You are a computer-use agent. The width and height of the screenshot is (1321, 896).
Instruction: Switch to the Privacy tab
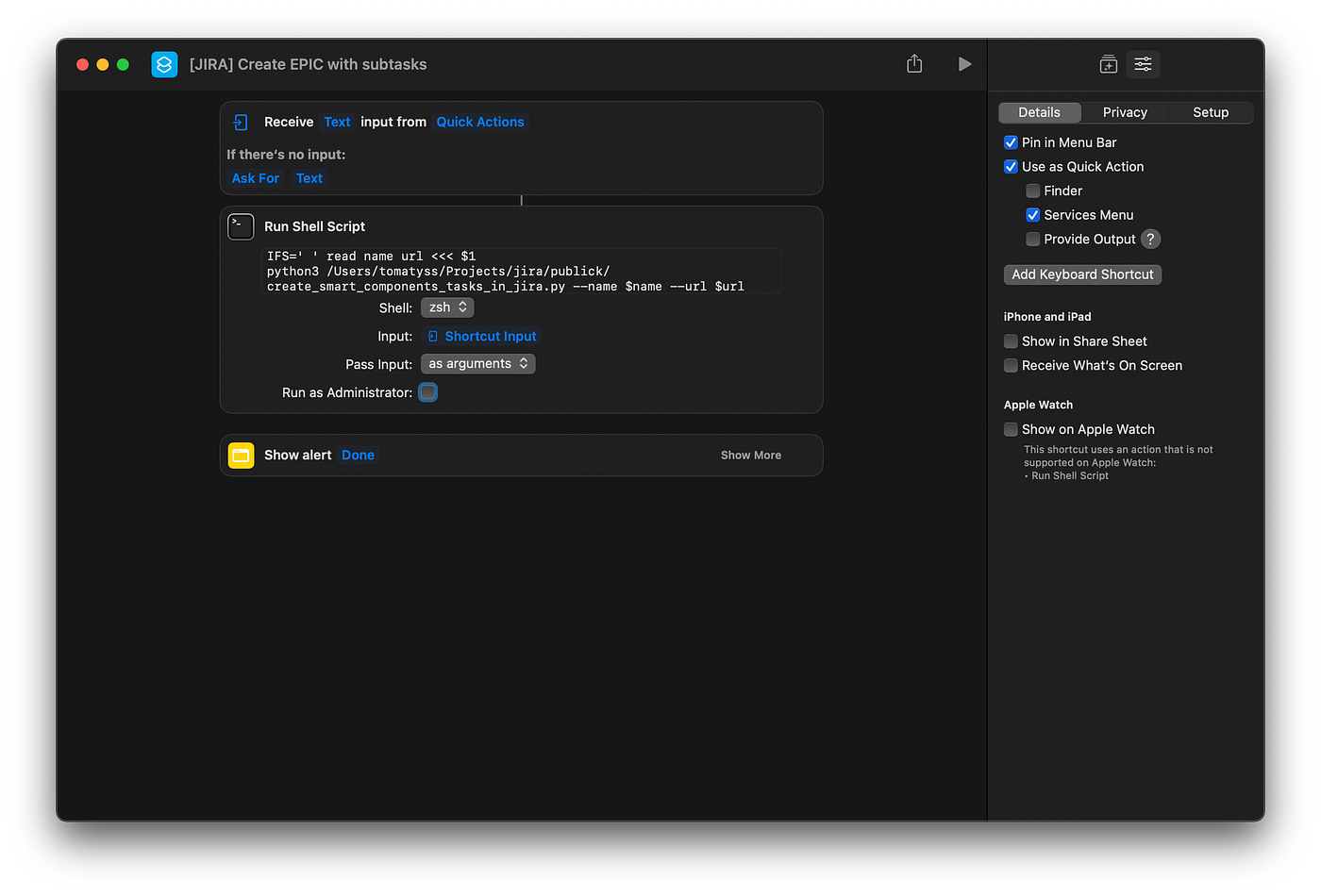click(1125, 112)
